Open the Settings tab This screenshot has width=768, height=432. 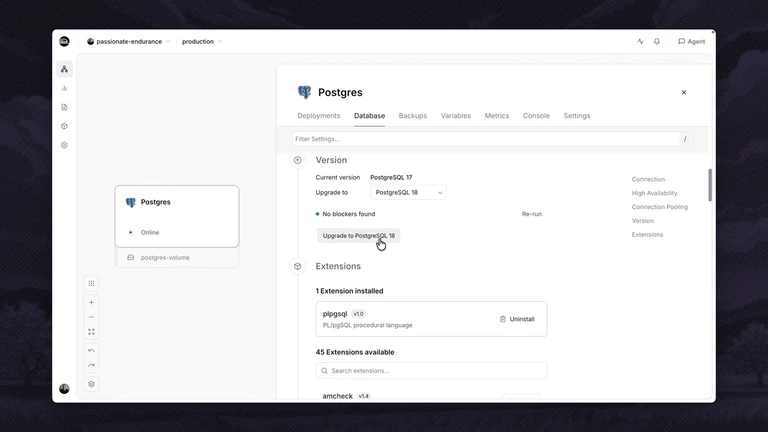[576, 116]
